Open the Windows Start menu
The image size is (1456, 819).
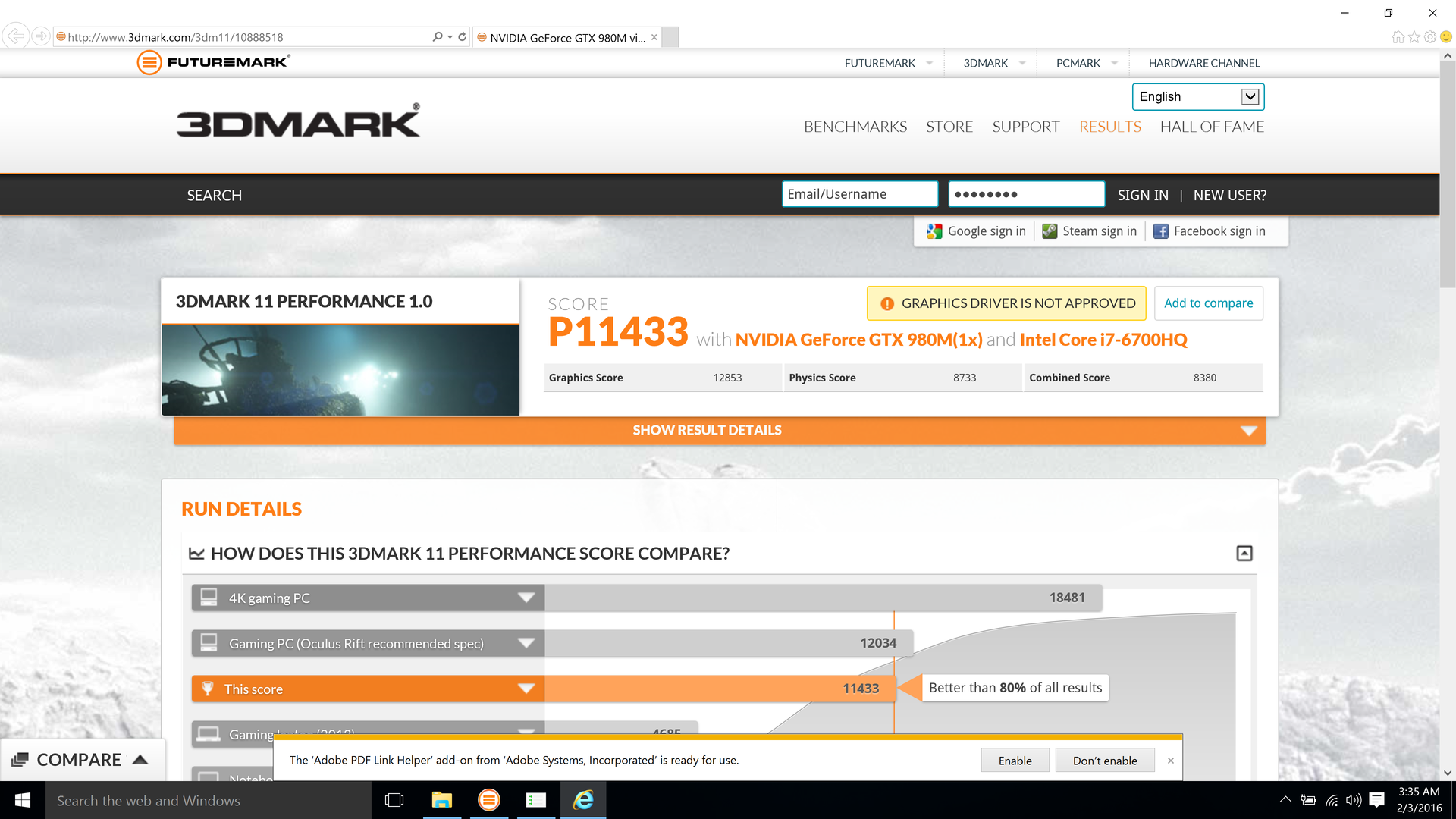coord(23,800)
